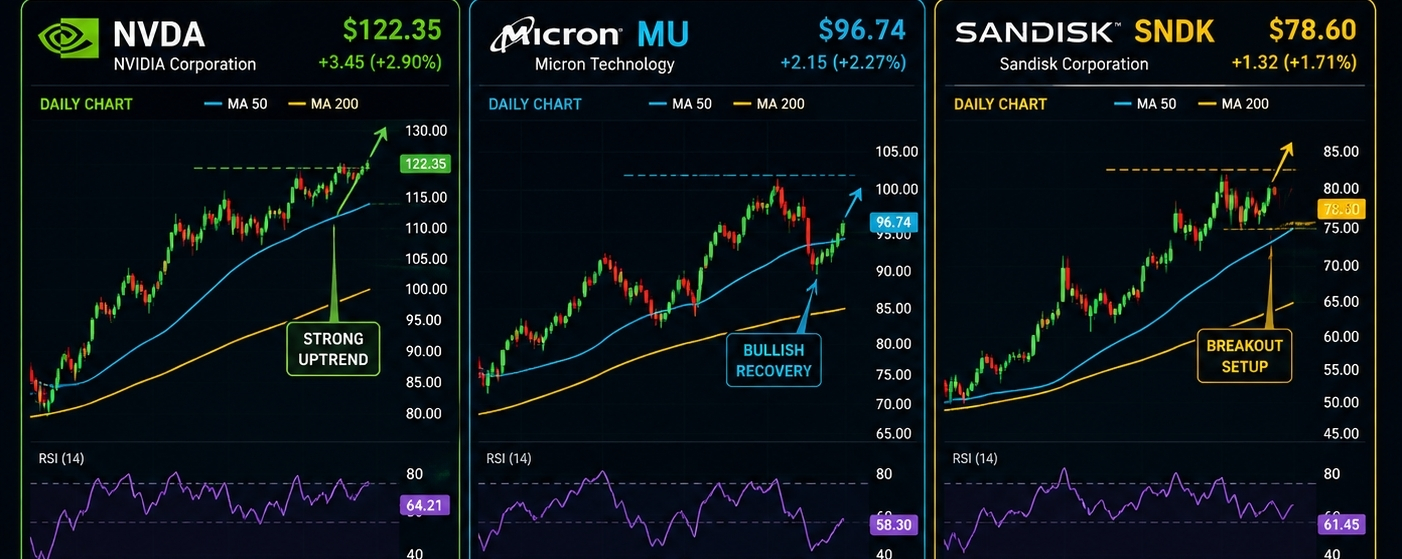Click the Sandisk Corporation company name
The image size is (1402, 559).
click(x=1074, y=64)
